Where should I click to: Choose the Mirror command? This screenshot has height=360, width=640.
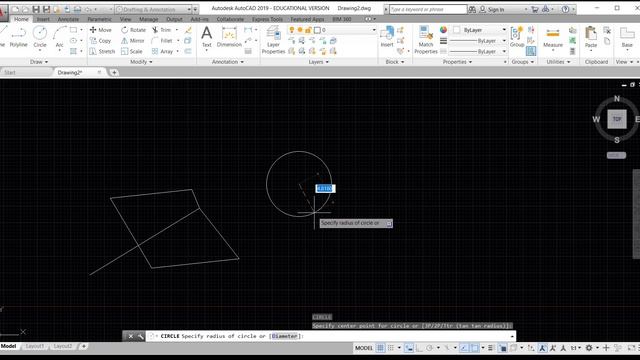pyautogui.click(x=133, y=41)
